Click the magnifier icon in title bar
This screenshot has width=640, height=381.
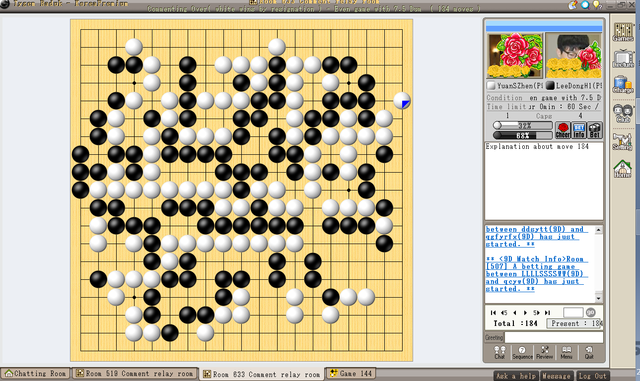585,4
